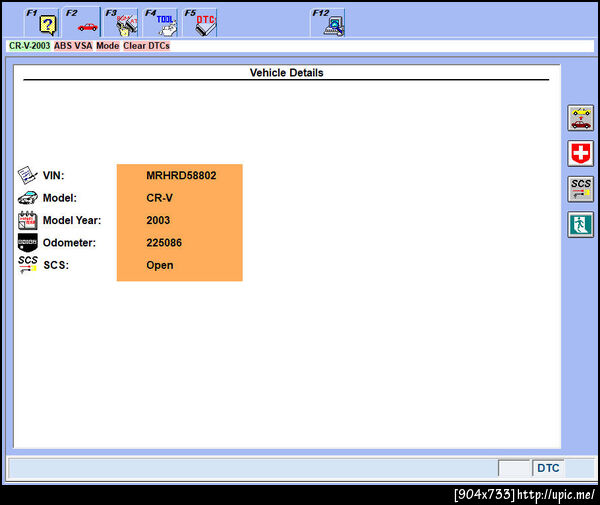Click the Model Year value 2003
The height and width of the screenshot is (505, 600).
tap(158, 220)
